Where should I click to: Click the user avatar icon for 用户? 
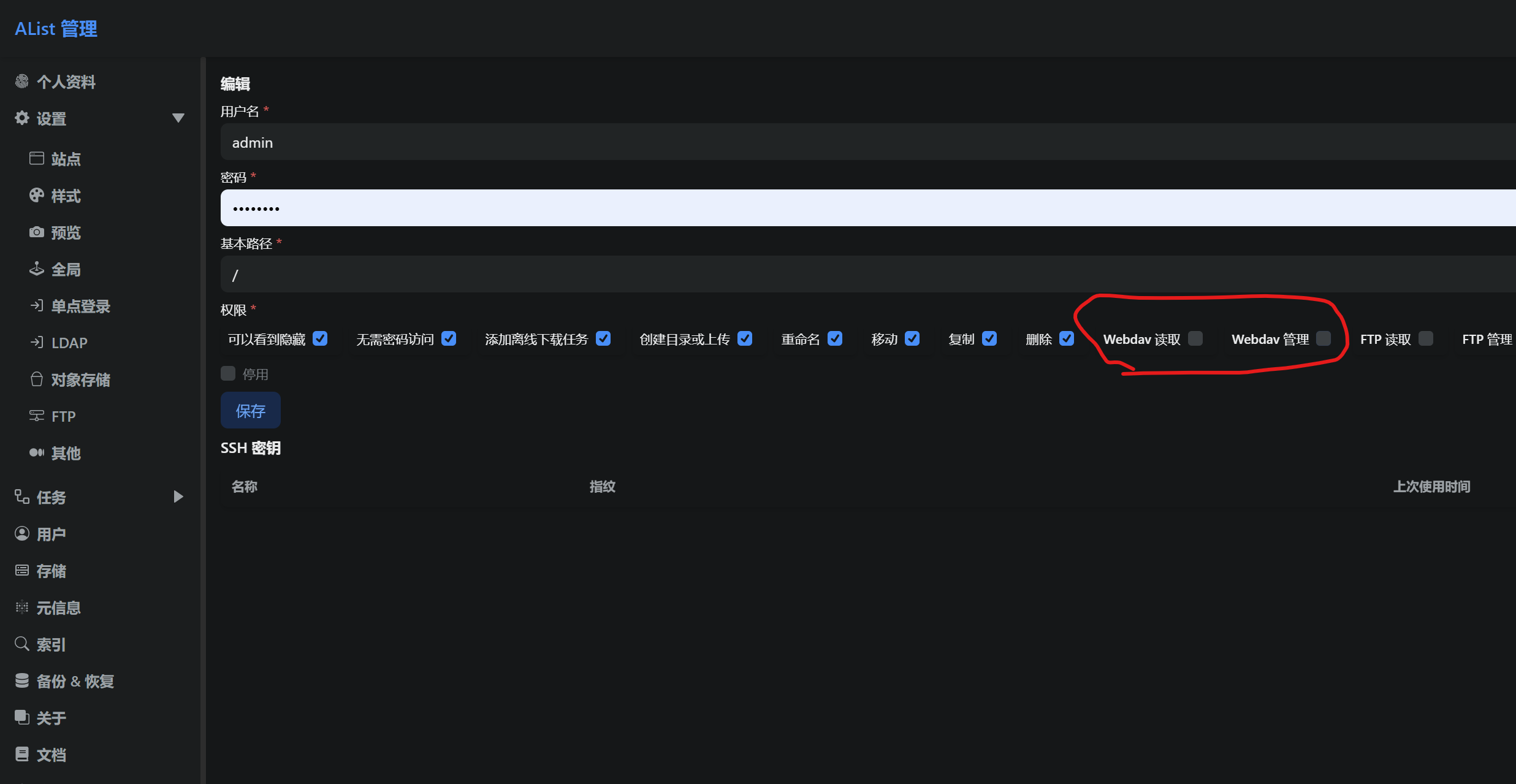click(22, 534)
